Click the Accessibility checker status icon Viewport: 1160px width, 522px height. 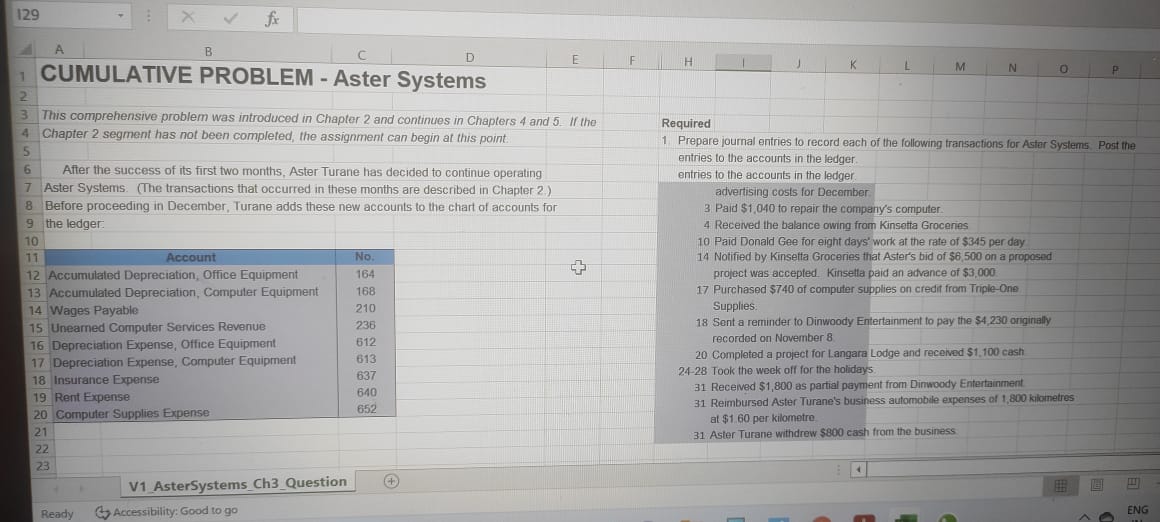click(102, 511)
